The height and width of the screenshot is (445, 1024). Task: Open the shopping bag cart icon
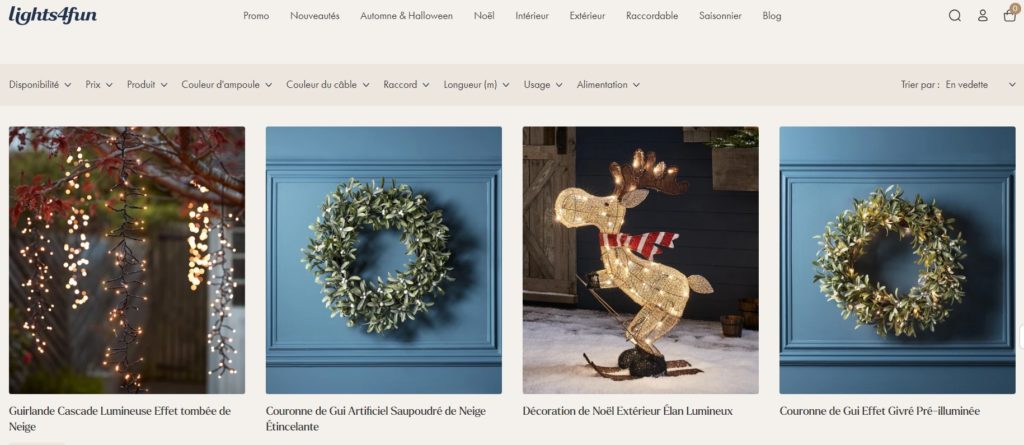click(1010, 15)
